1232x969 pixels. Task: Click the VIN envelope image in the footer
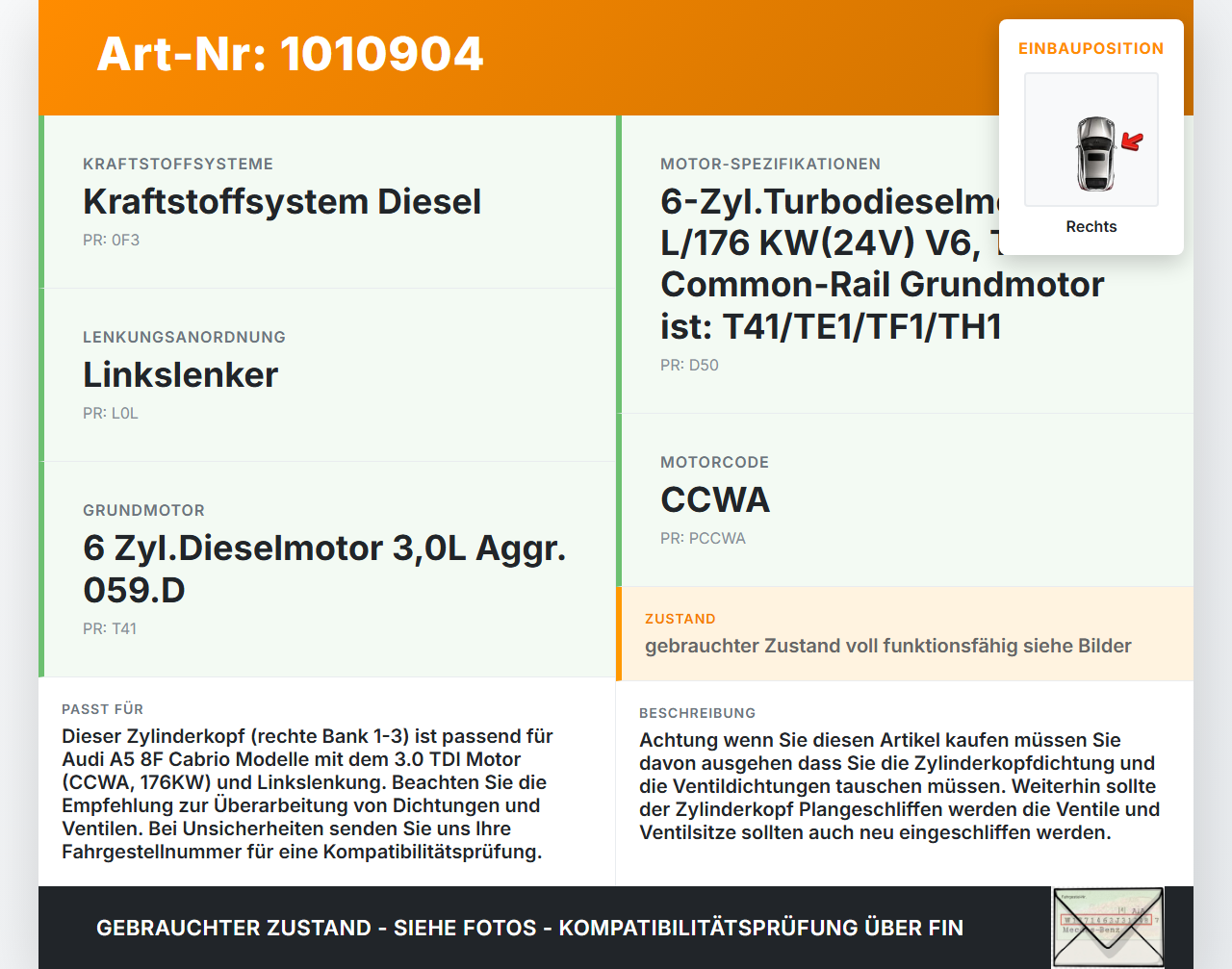pyautogui.click(x=1108, y=928)
